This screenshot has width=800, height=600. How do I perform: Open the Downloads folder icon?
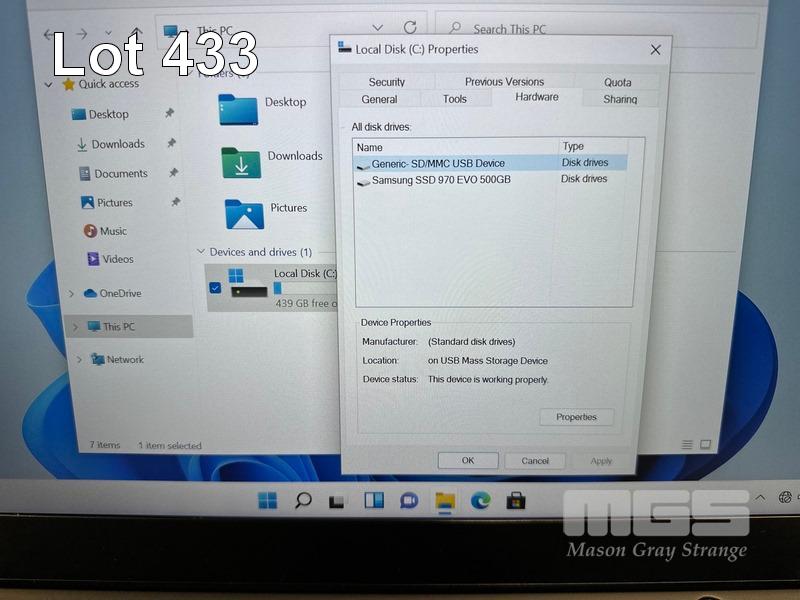[241, 161]
